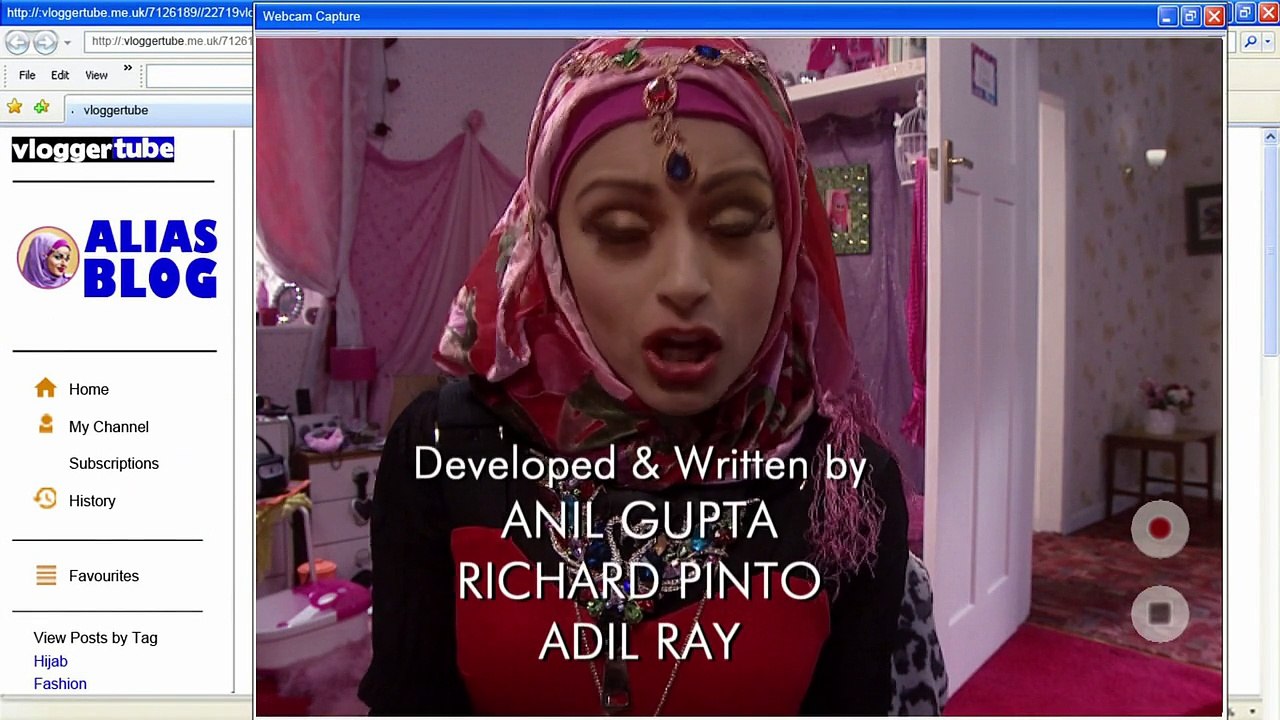Open My Channel person icon
The height and width of the screenshot is (720, 1280).
coord(45,425)
